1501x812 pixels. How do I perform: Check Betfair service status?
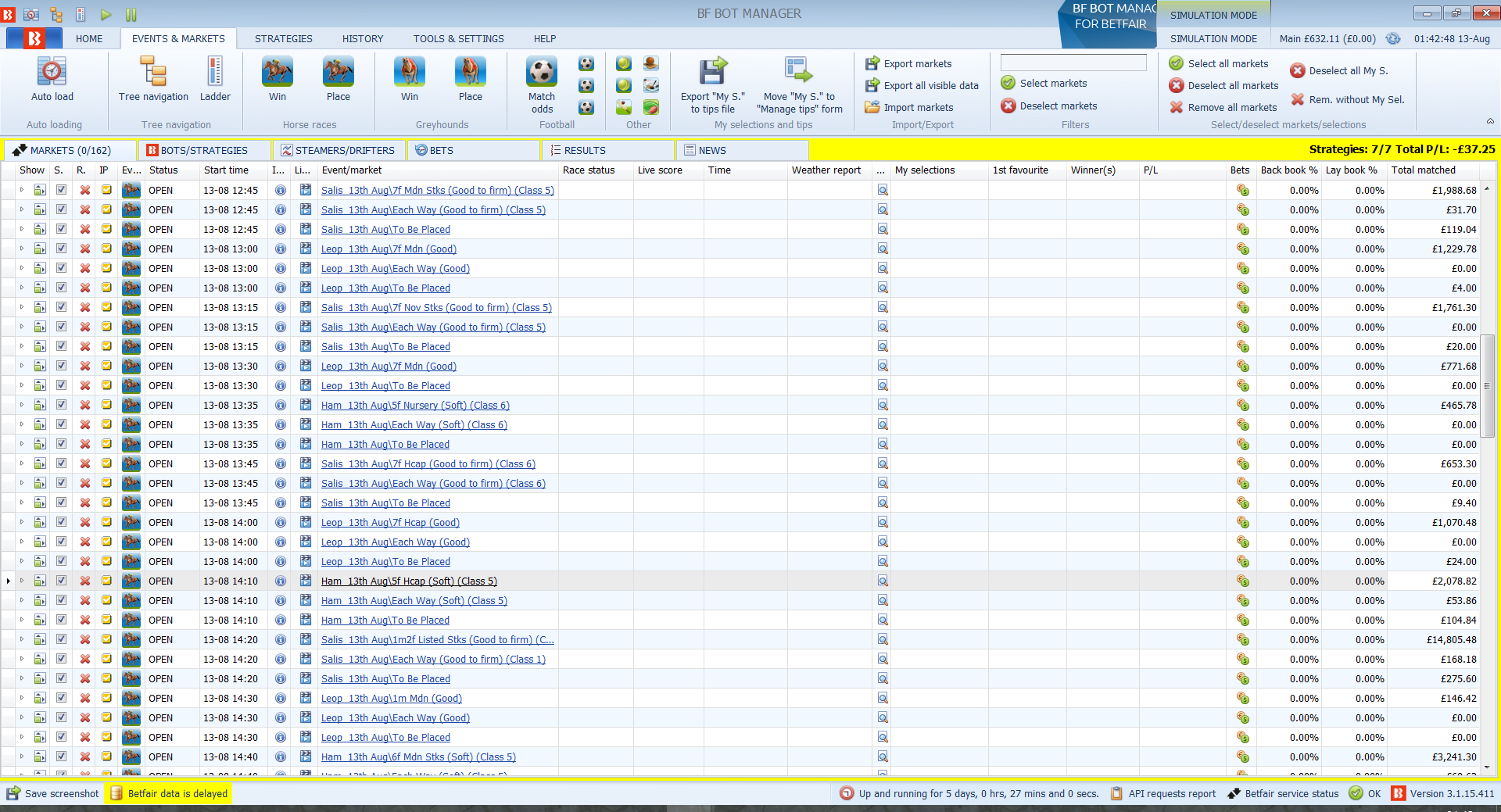coord(1283,793)
